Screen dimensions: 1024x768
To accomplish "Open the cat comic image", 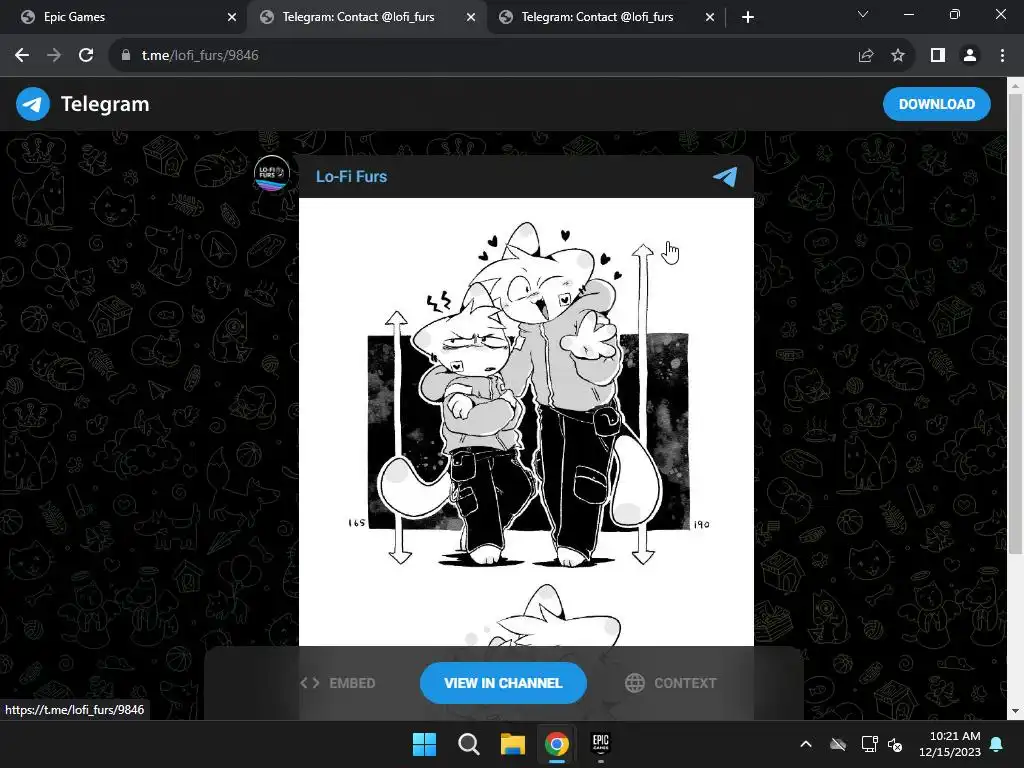I will [x=526, y=422].
